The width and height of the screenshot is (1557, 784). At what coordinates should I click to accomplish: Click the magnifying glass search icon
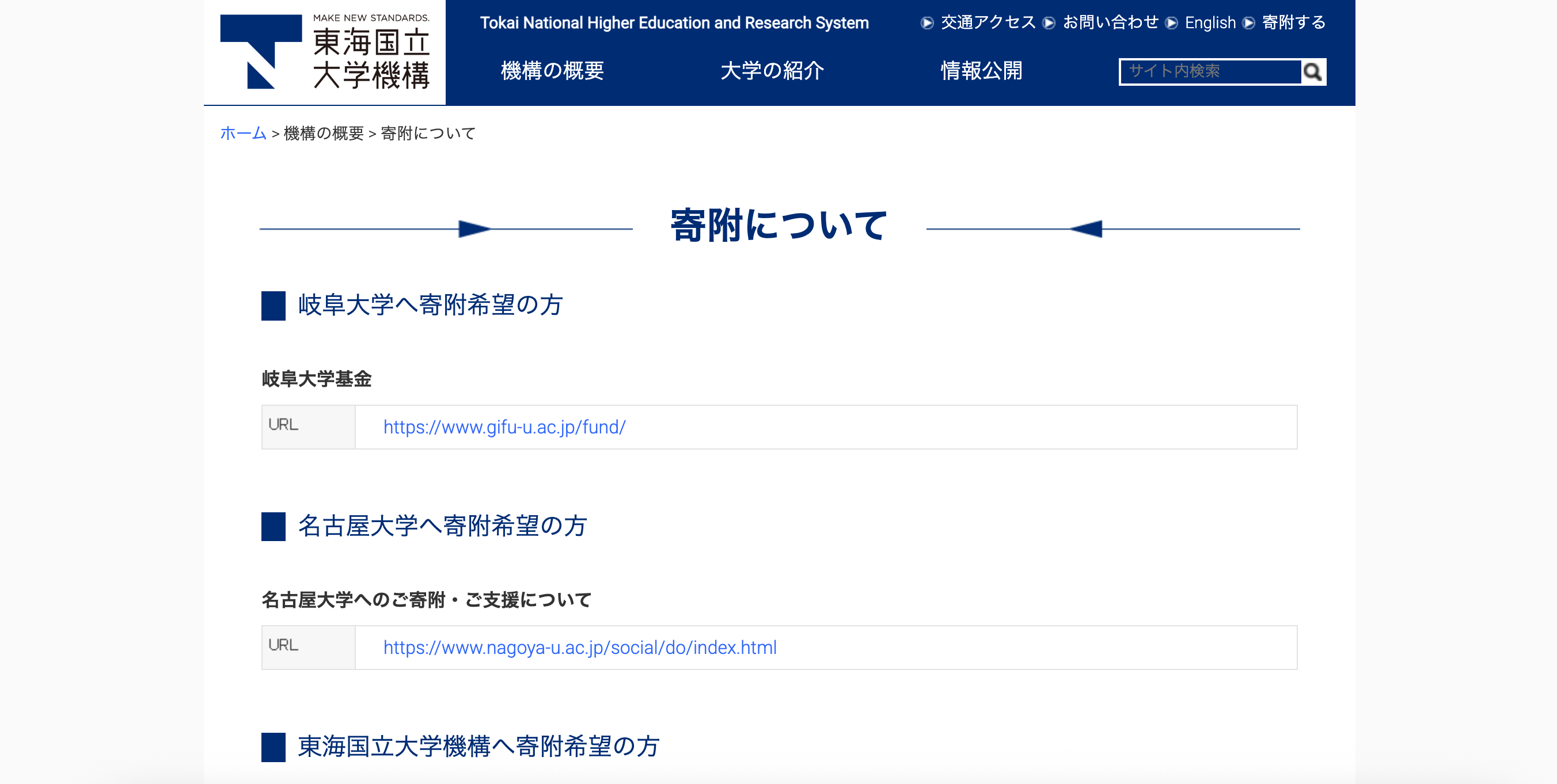coord(1312,72)
